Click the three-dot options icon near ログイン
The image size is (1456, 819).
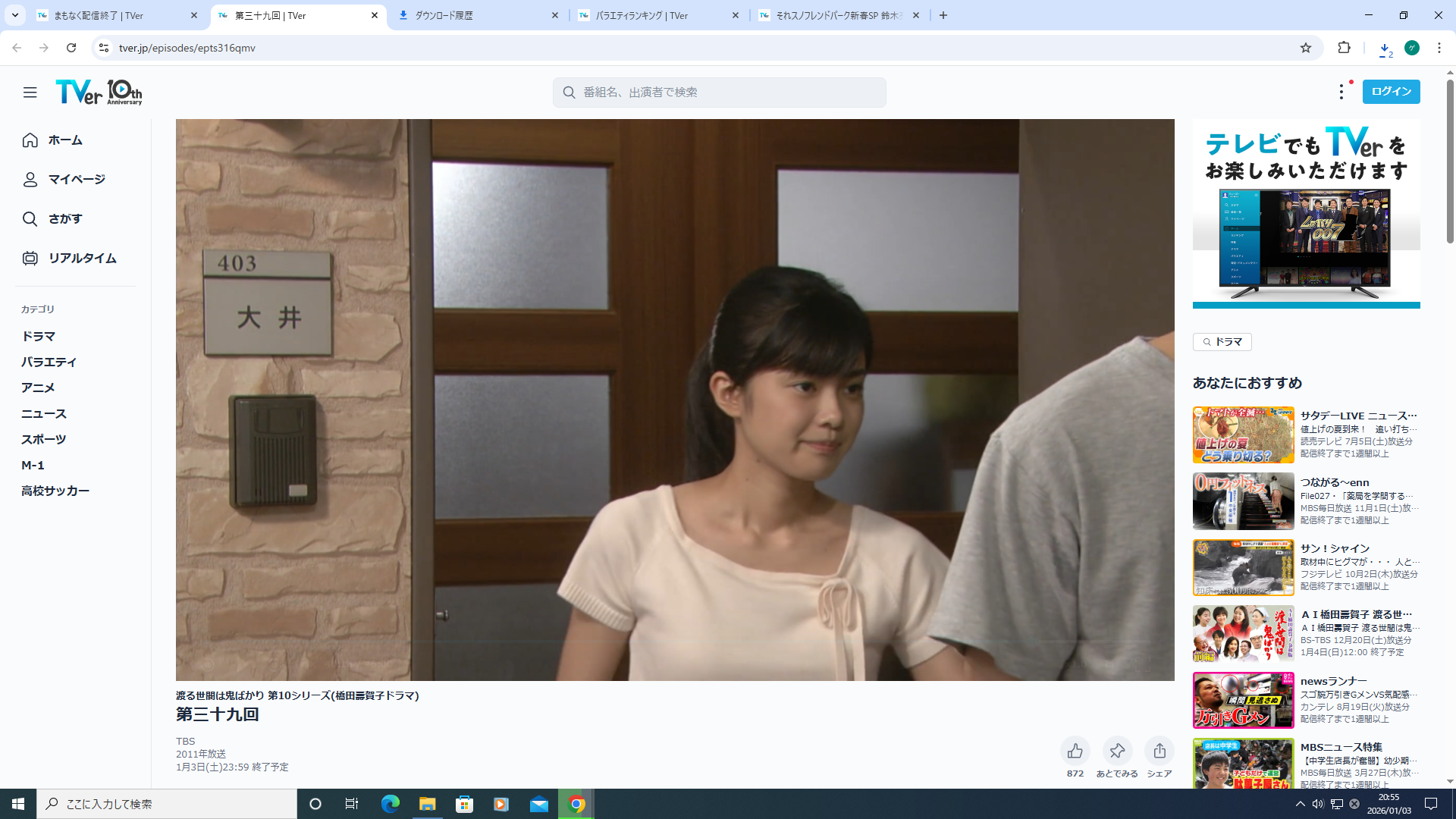[1341, 92]
